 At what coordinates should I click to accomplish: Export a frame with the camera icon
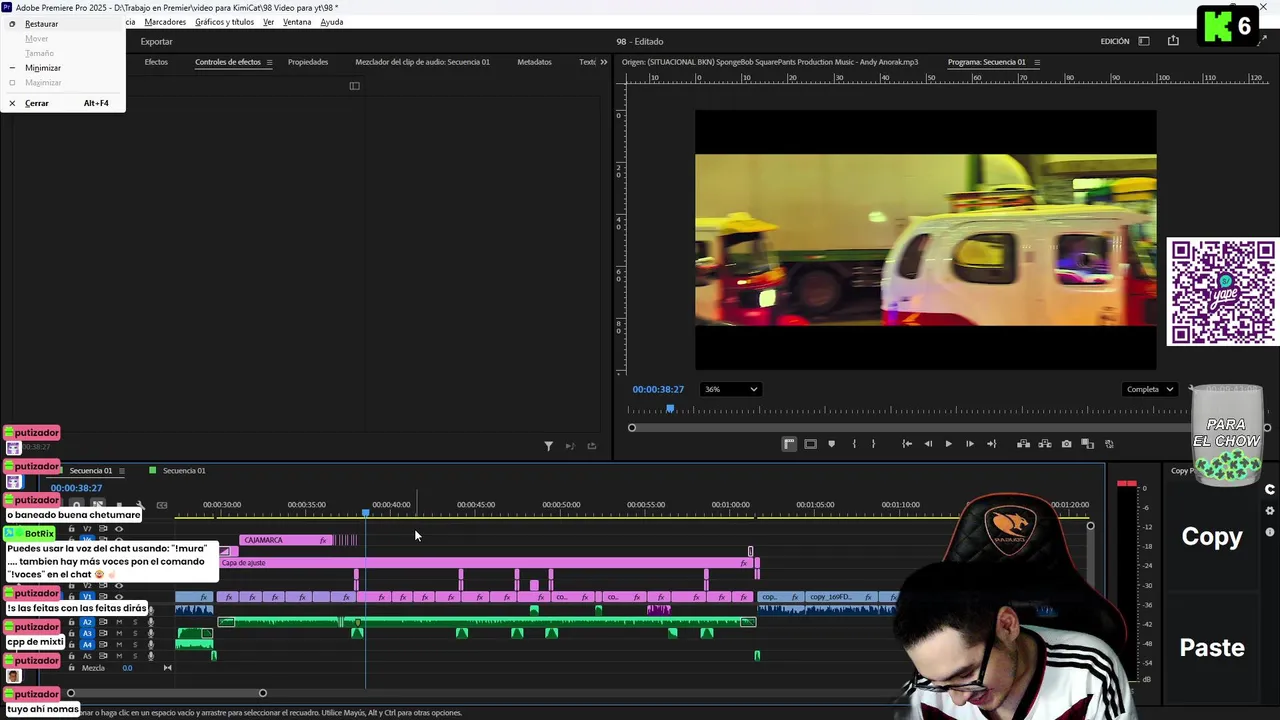(1066, 444)
